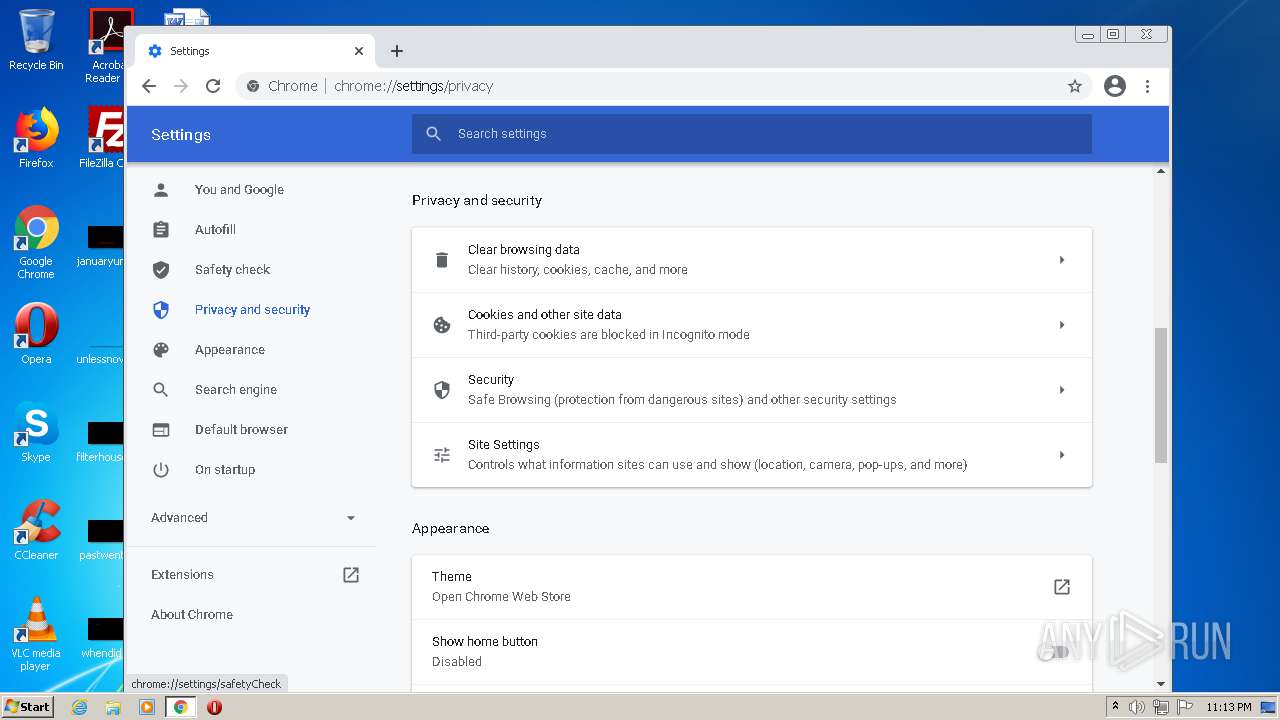Image resolution: width=1280 pixels, height=720 pixels.
Task: Select You and Google person icon
Action: (161, 190)
